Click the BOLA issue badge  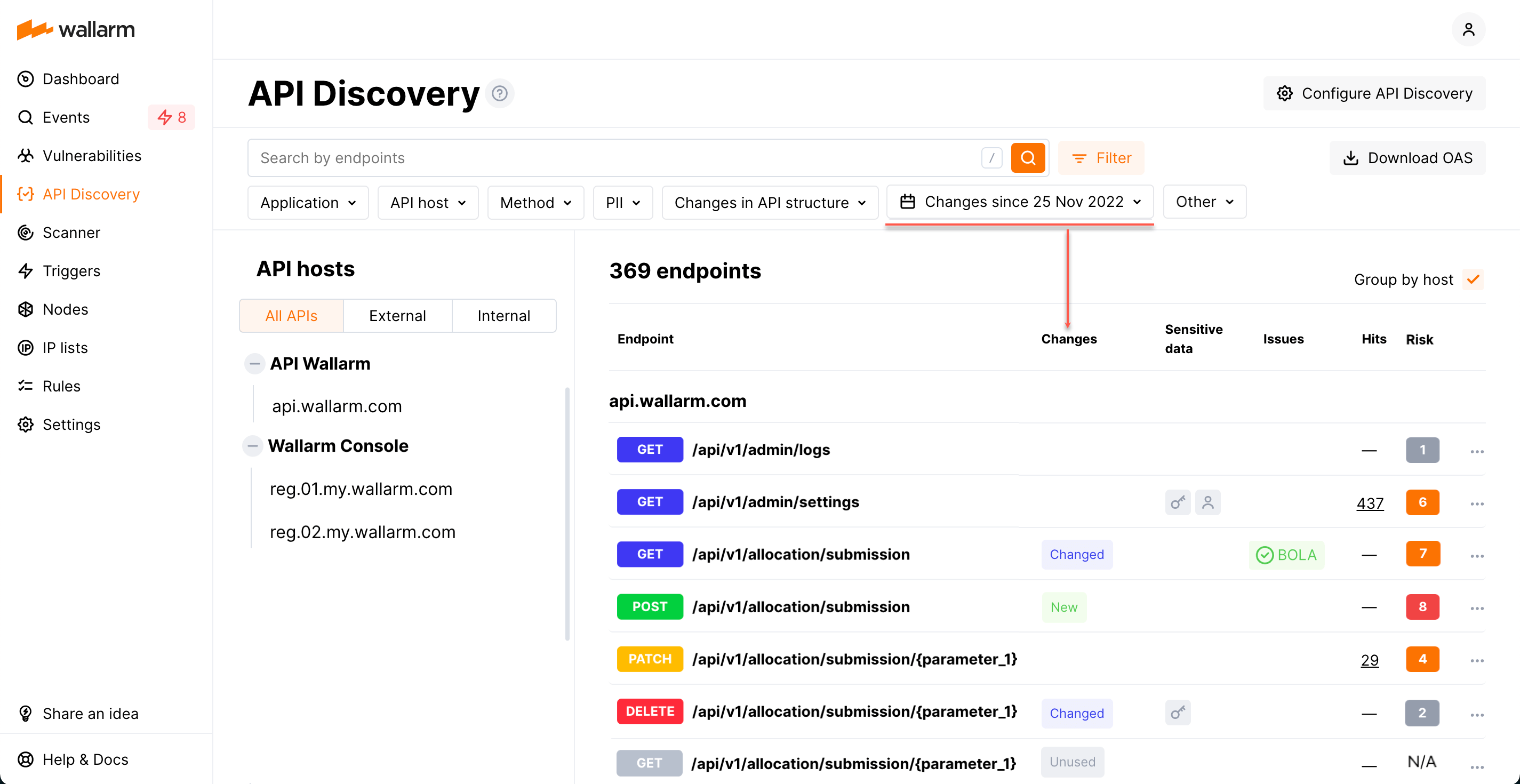[x=1286, y=555]
